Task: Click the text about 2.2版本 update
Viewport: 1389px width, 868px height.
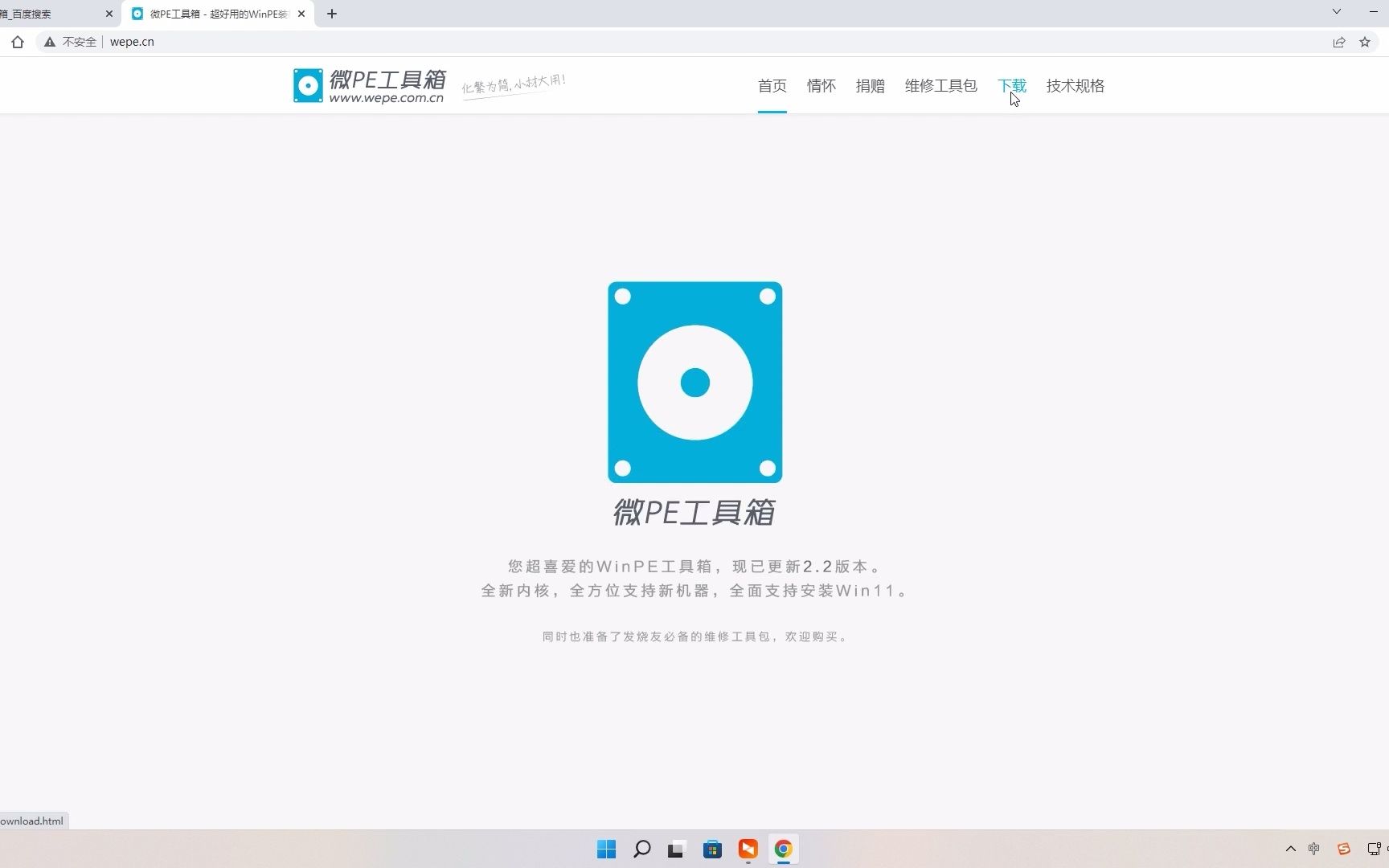Action: click(x=695, y=567)
